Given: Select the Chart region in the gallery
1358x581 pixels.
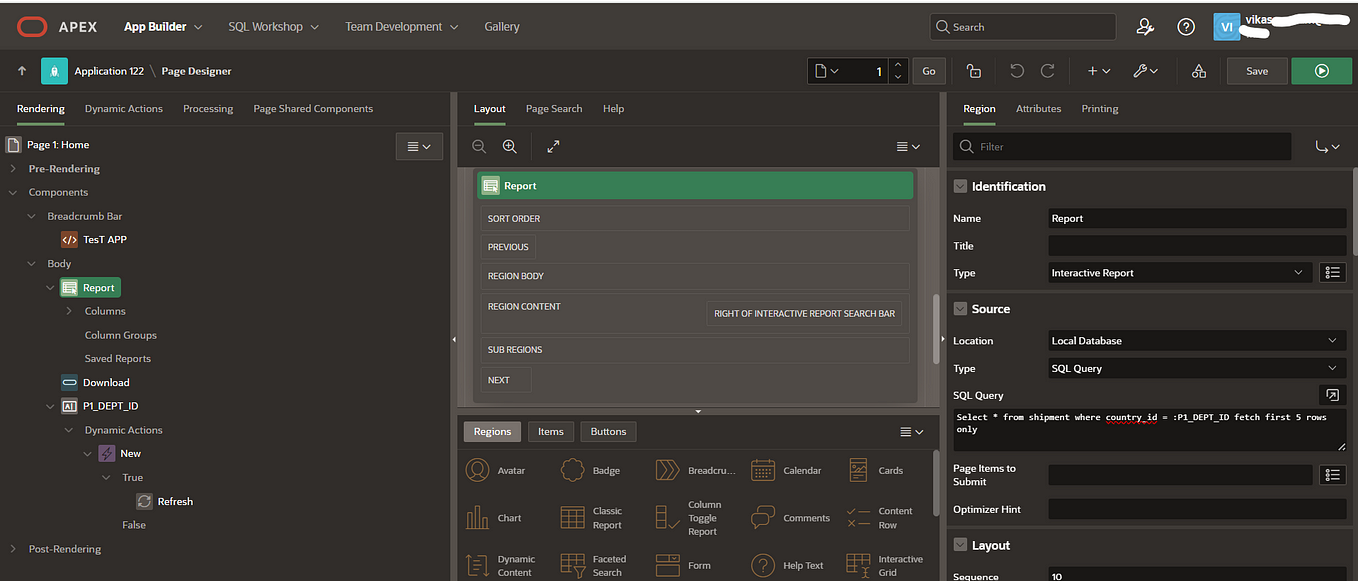Looking at the screenshot, I should point(495,518).
